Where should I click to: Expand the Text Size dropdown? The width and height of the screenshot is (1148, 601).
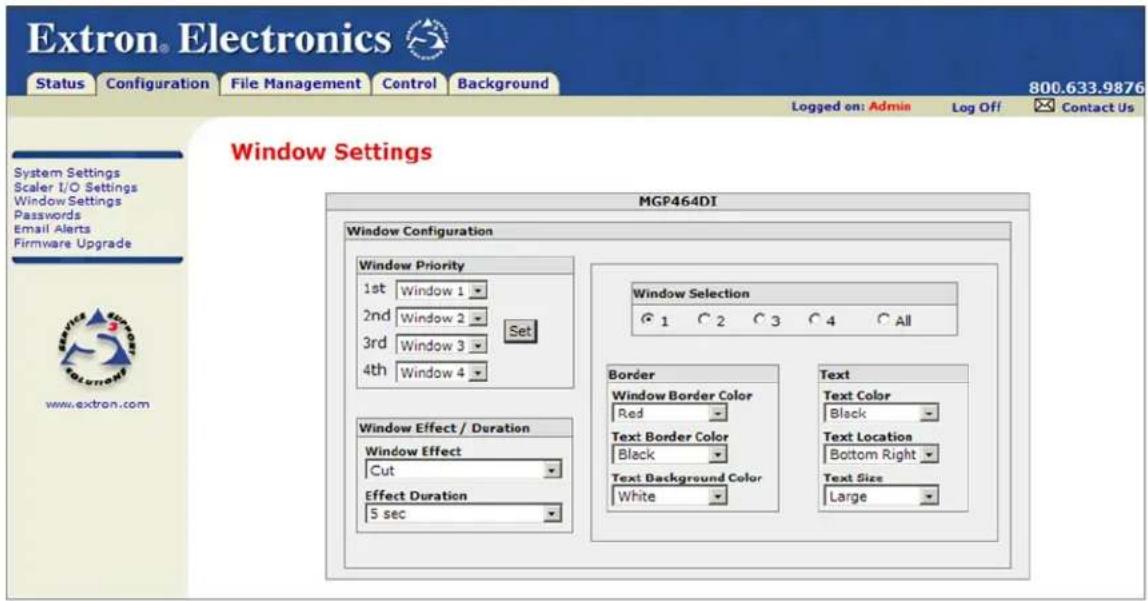(x=881, y=496)
